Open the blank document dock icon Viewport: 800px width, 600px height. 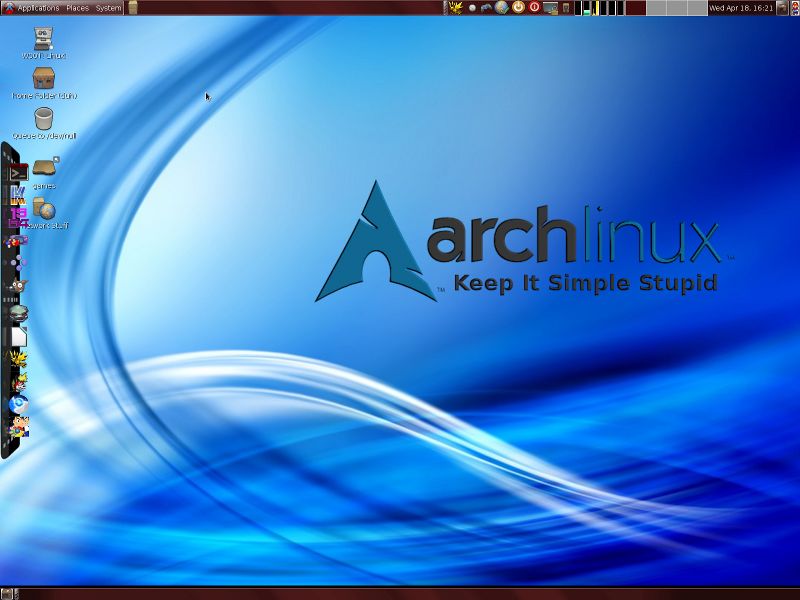(x=19, y=337)
